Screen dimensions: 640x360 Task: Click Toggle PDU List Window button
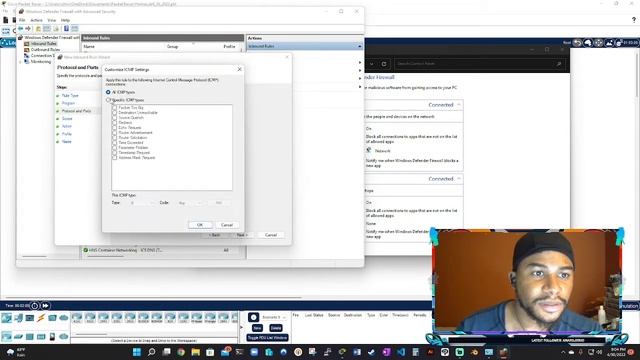tap(267, 338)
